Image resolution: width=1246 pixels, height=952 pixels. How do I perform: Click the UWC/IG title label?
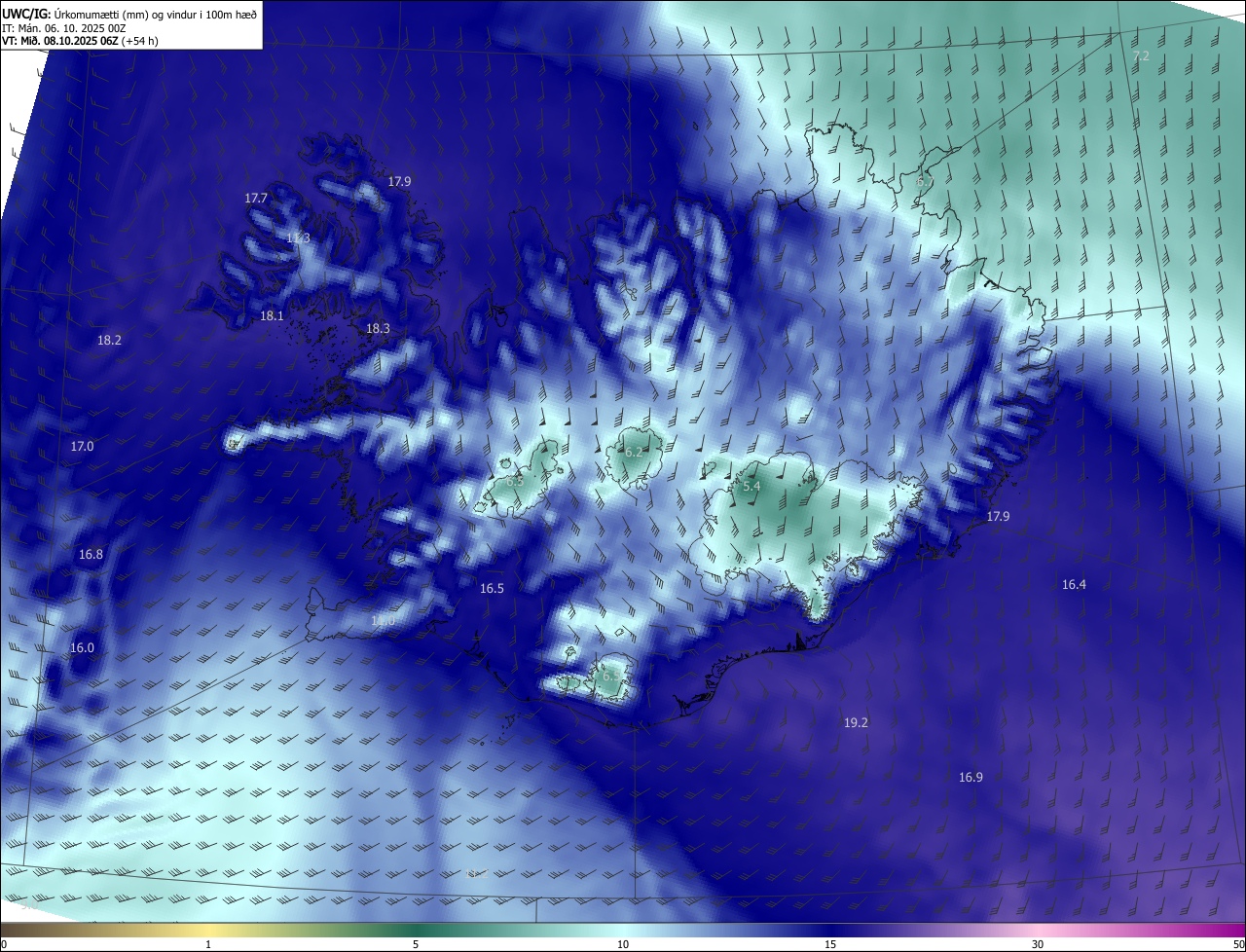point(26,14)
